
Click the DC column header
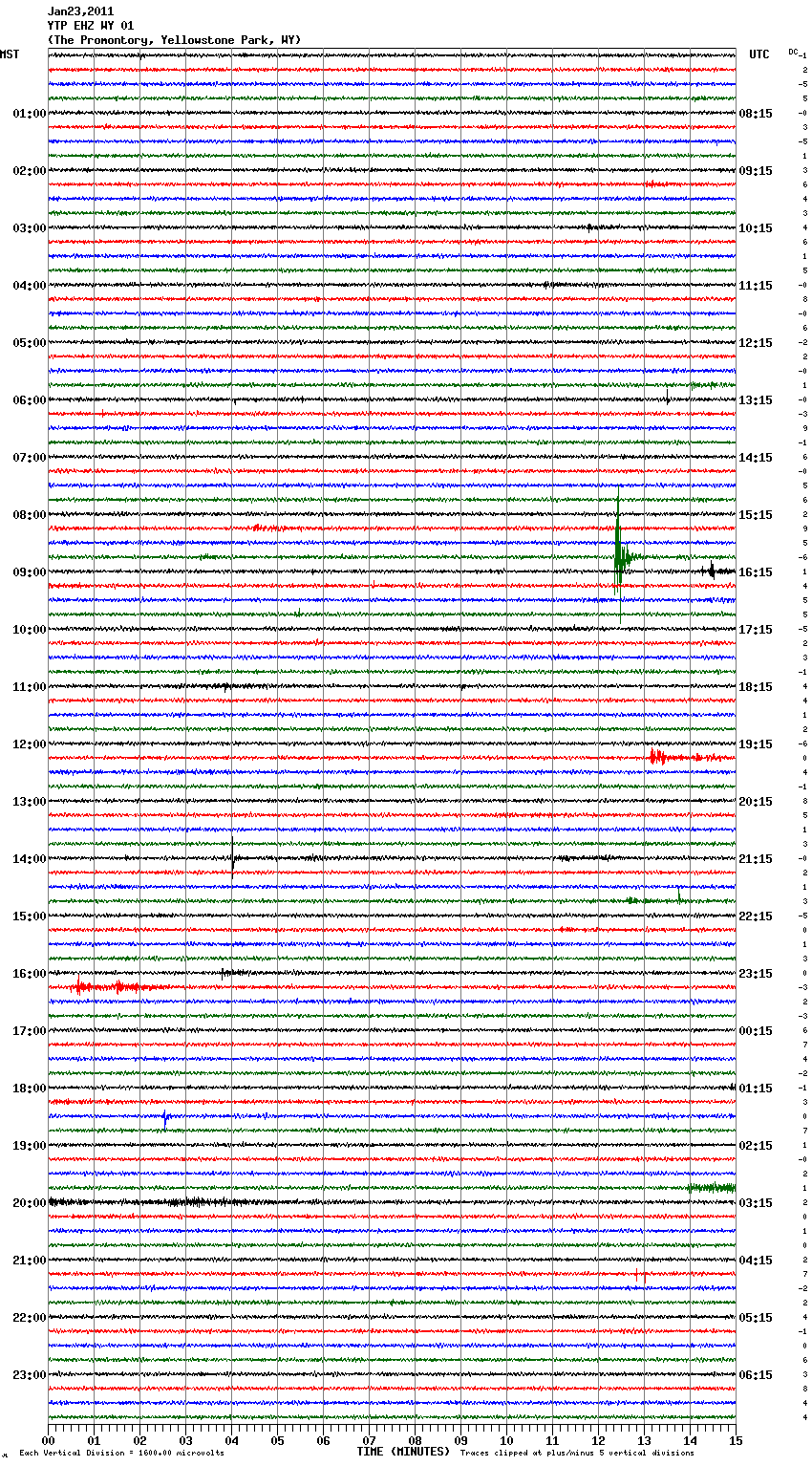pos(793,52)
